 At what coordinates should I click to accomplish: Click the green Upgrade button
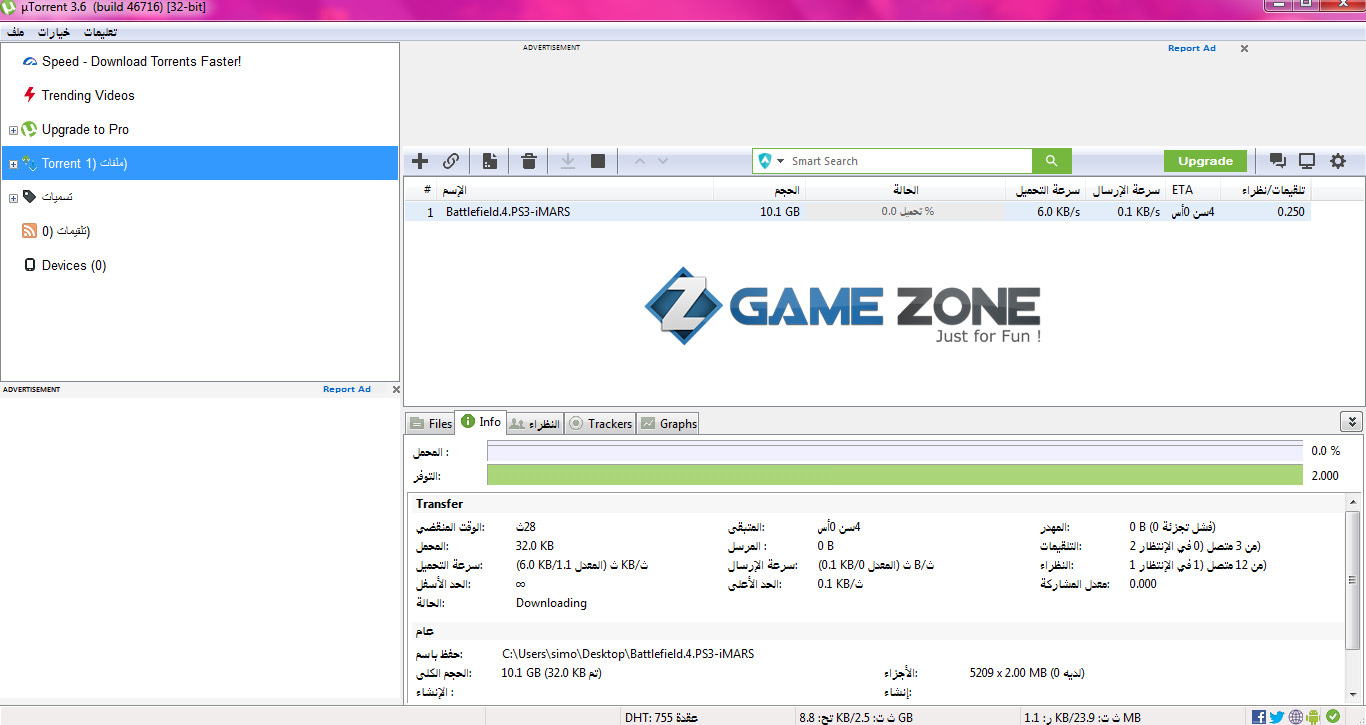[x=1205, y=161]
